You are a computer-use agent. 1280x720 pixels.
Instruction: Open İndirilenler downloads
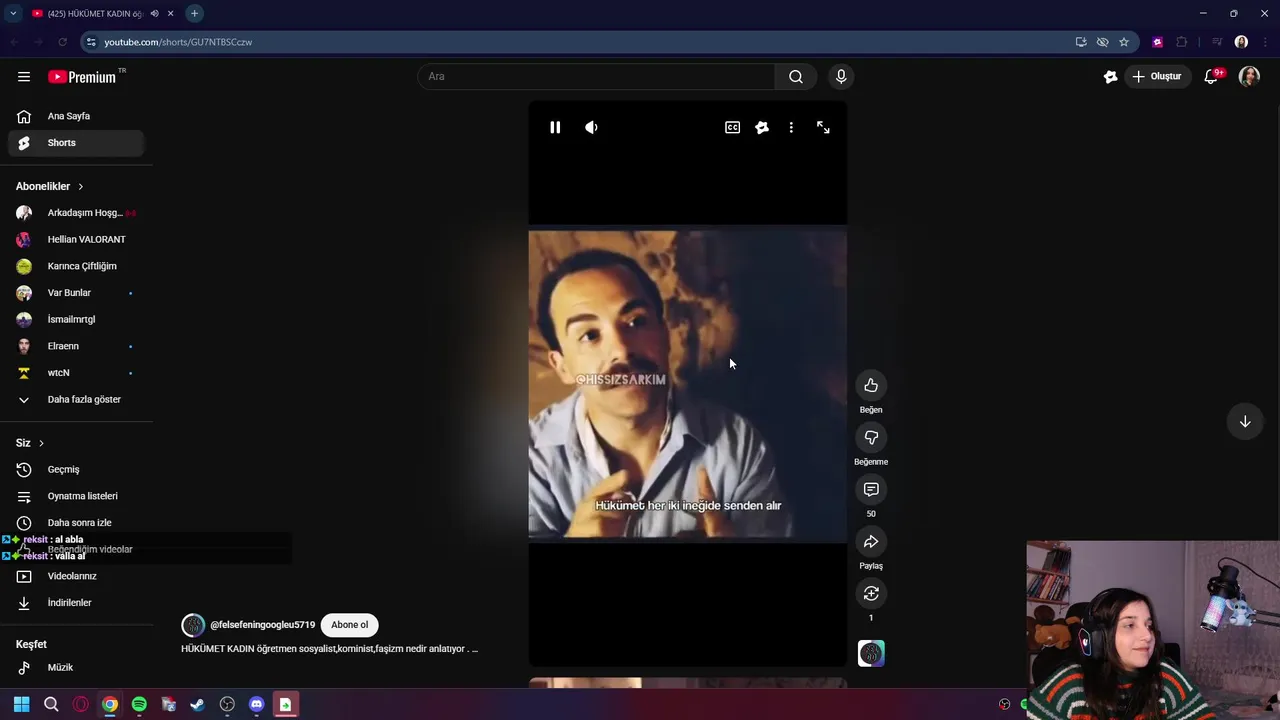(x=76, y=603)
